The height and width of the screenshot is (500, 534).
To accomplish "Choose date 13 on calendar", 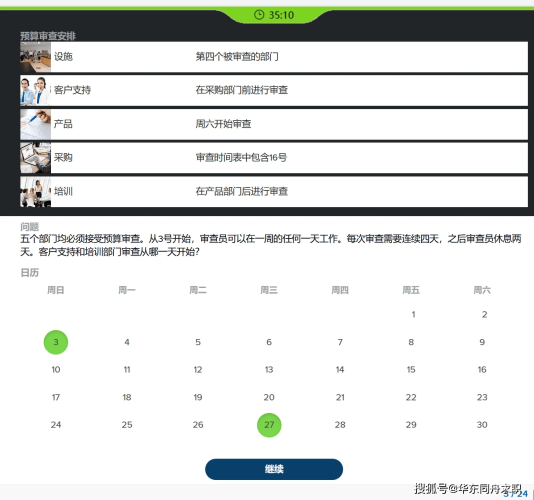I will tap(269, 370).
